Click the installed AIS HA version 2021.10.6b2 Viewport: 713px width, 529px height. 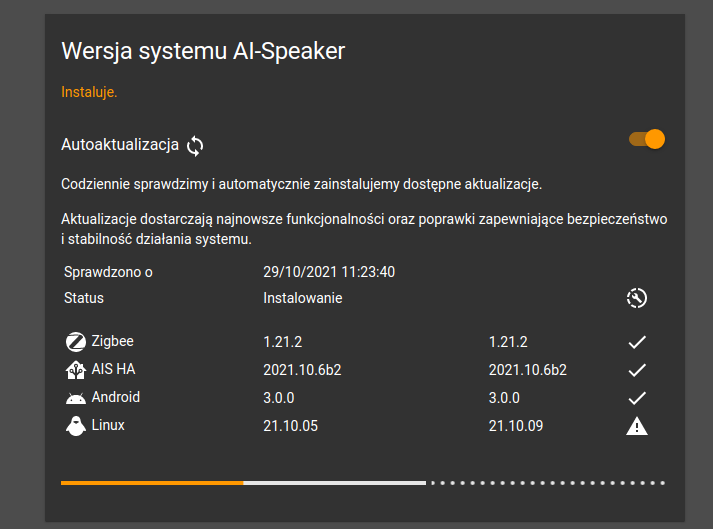302,370
